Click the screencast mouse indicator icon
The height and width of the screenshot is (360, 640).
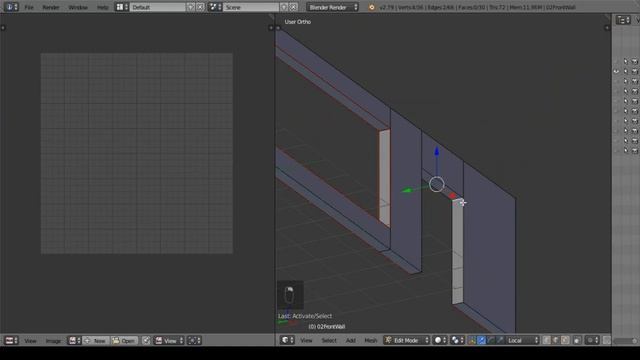(x=289, y=295)
